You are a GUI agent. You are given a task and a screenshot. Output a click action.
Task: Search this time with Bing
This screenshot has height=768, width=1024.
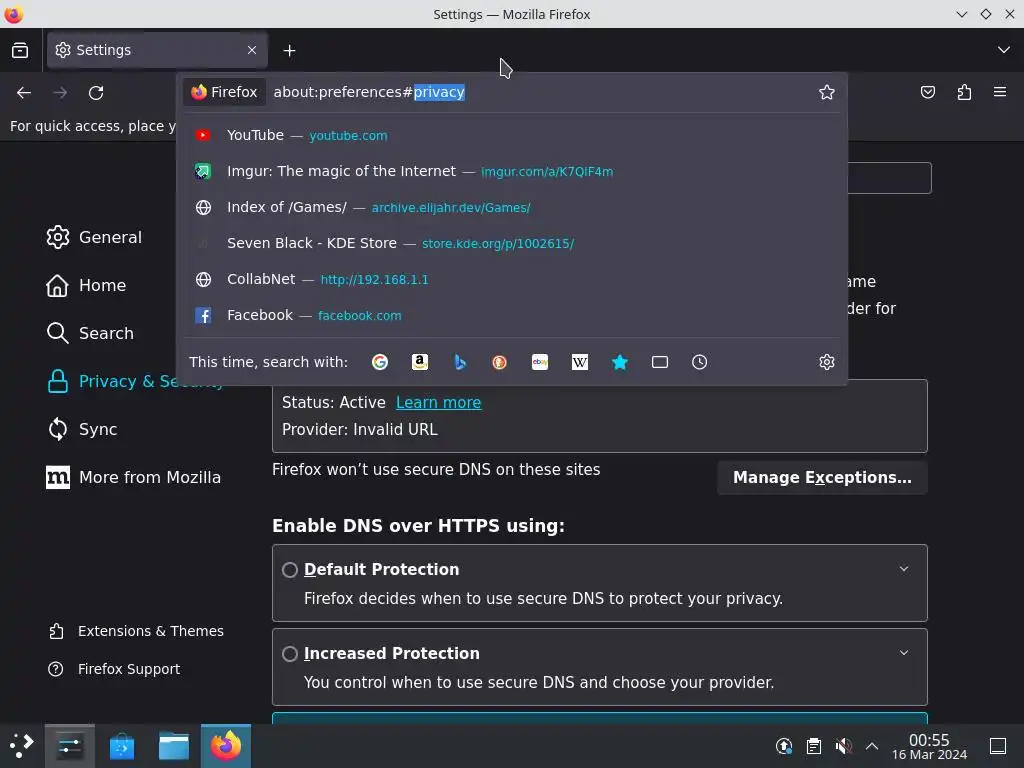[460, 362]
